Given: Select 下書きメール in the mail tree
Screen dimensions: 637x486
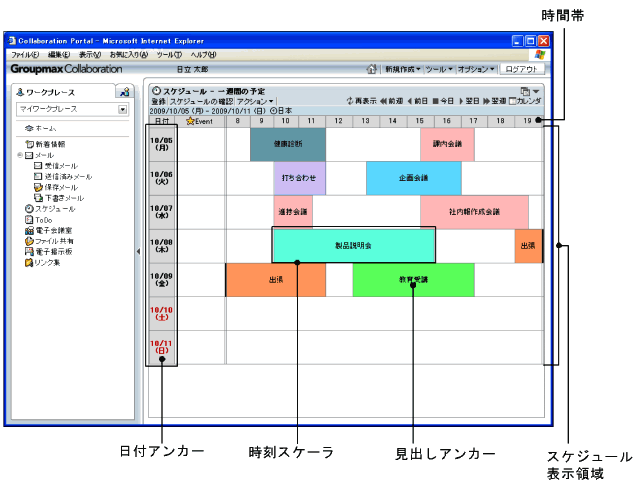Looking at the screenshot, I should coord(59,198).
